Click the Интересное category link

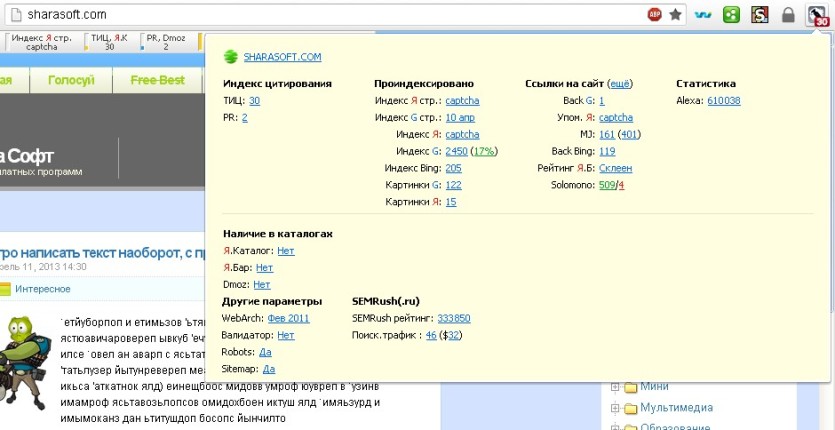point(43,289)
